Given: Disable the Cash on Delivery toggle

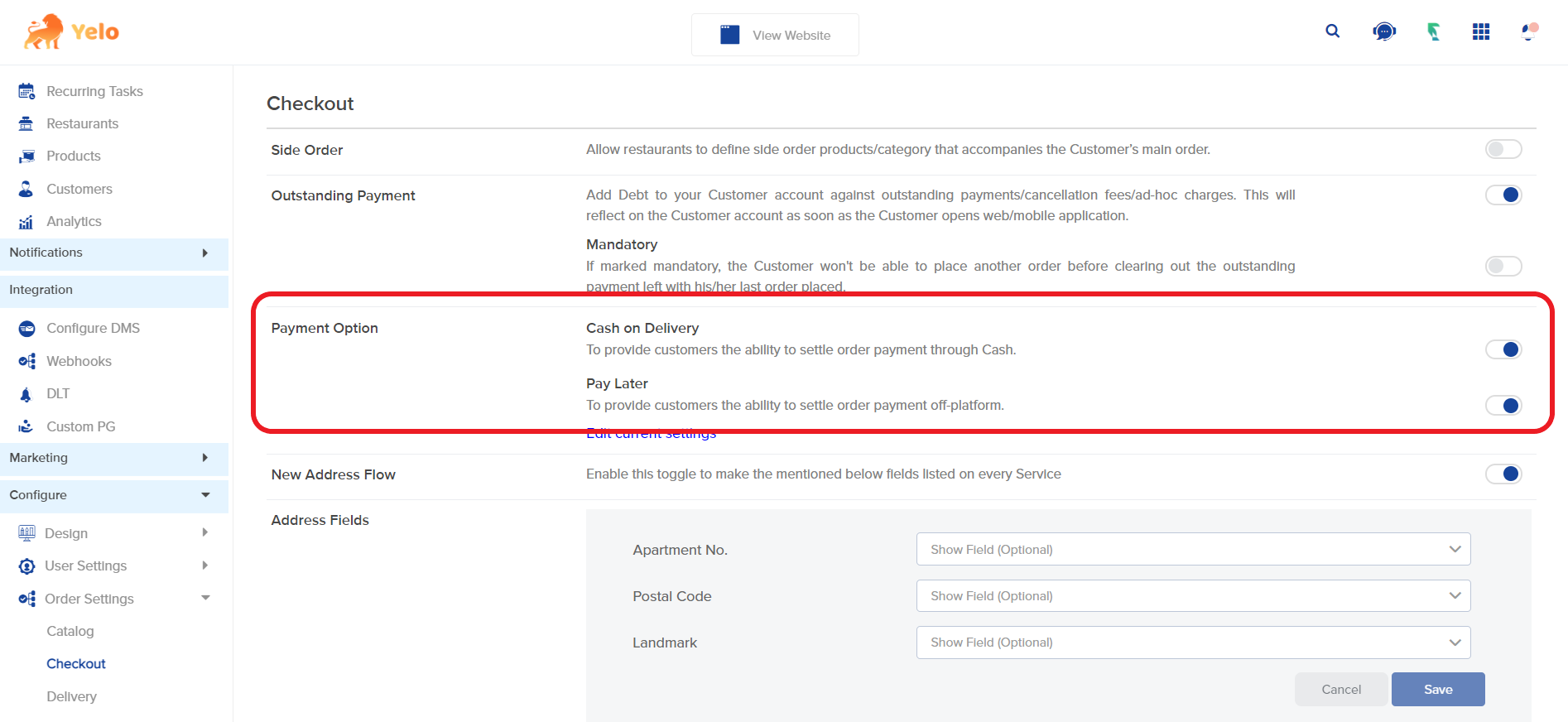Looking at the screenshot, I should [x=1503, y=349].
